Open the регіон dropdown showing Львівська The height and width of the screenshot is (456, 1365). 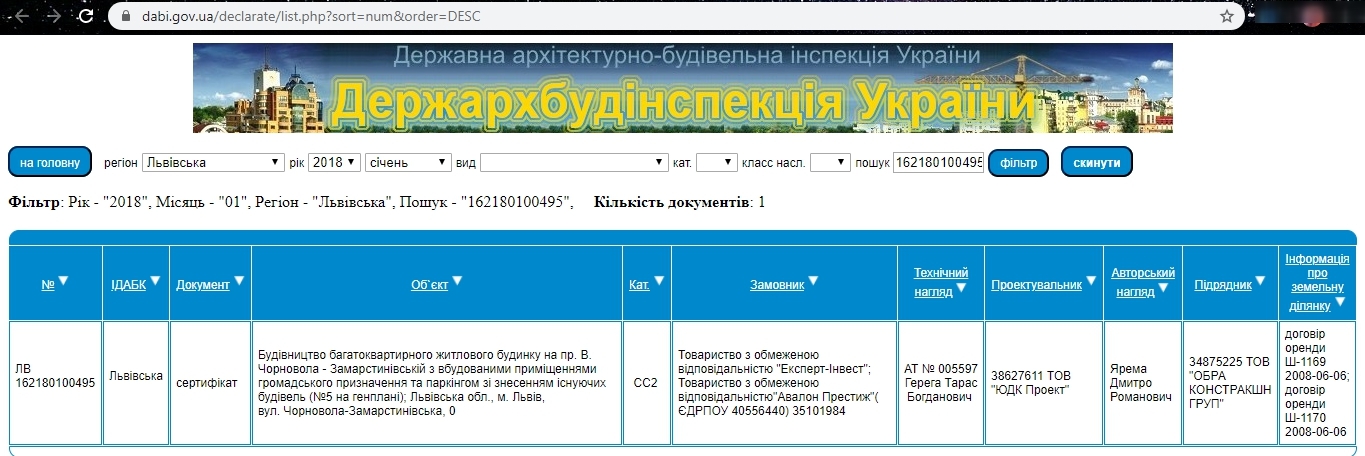[x=213, y=162]
